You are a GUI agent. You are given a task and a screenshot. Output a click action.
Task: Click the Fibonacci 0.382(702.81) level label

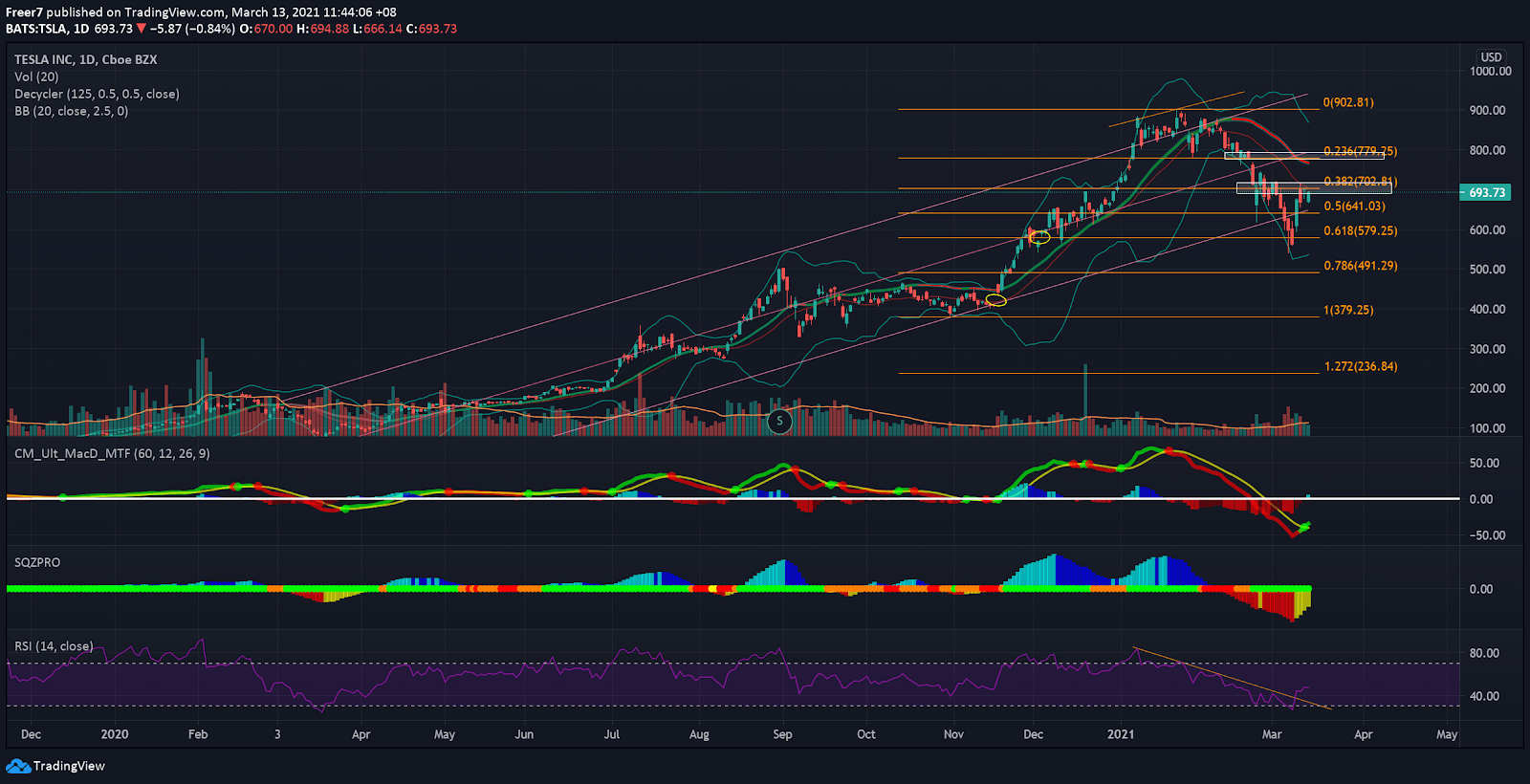(x=1360, y=182)
